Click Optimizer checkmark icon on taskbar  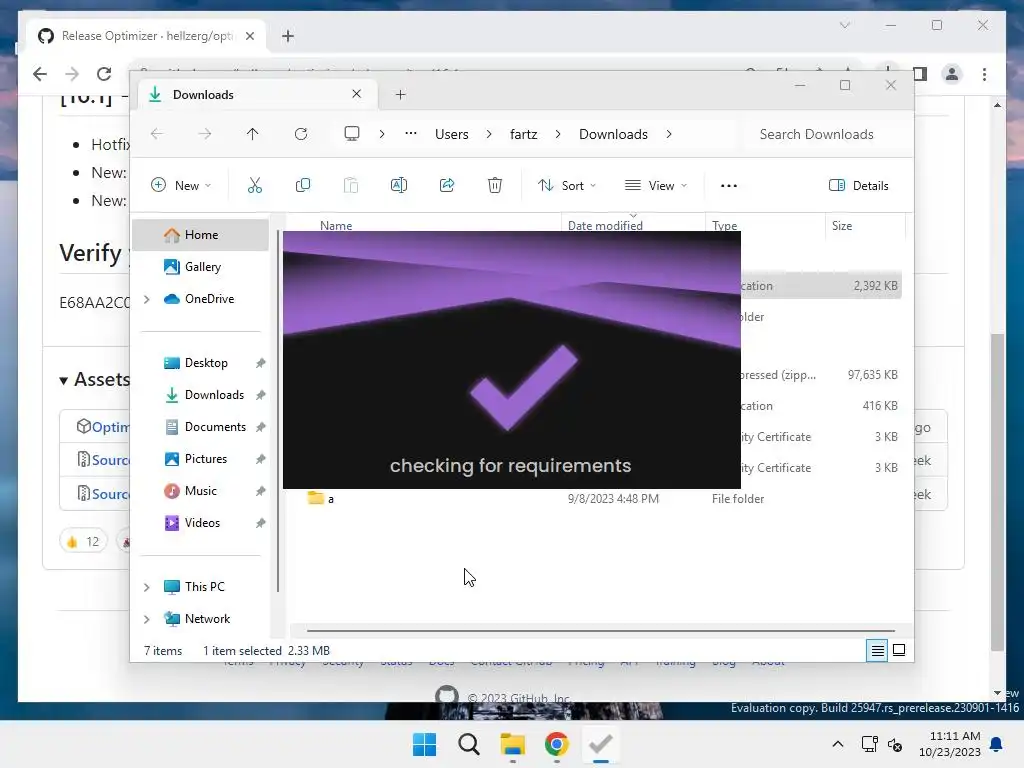(x=600, y=744)
